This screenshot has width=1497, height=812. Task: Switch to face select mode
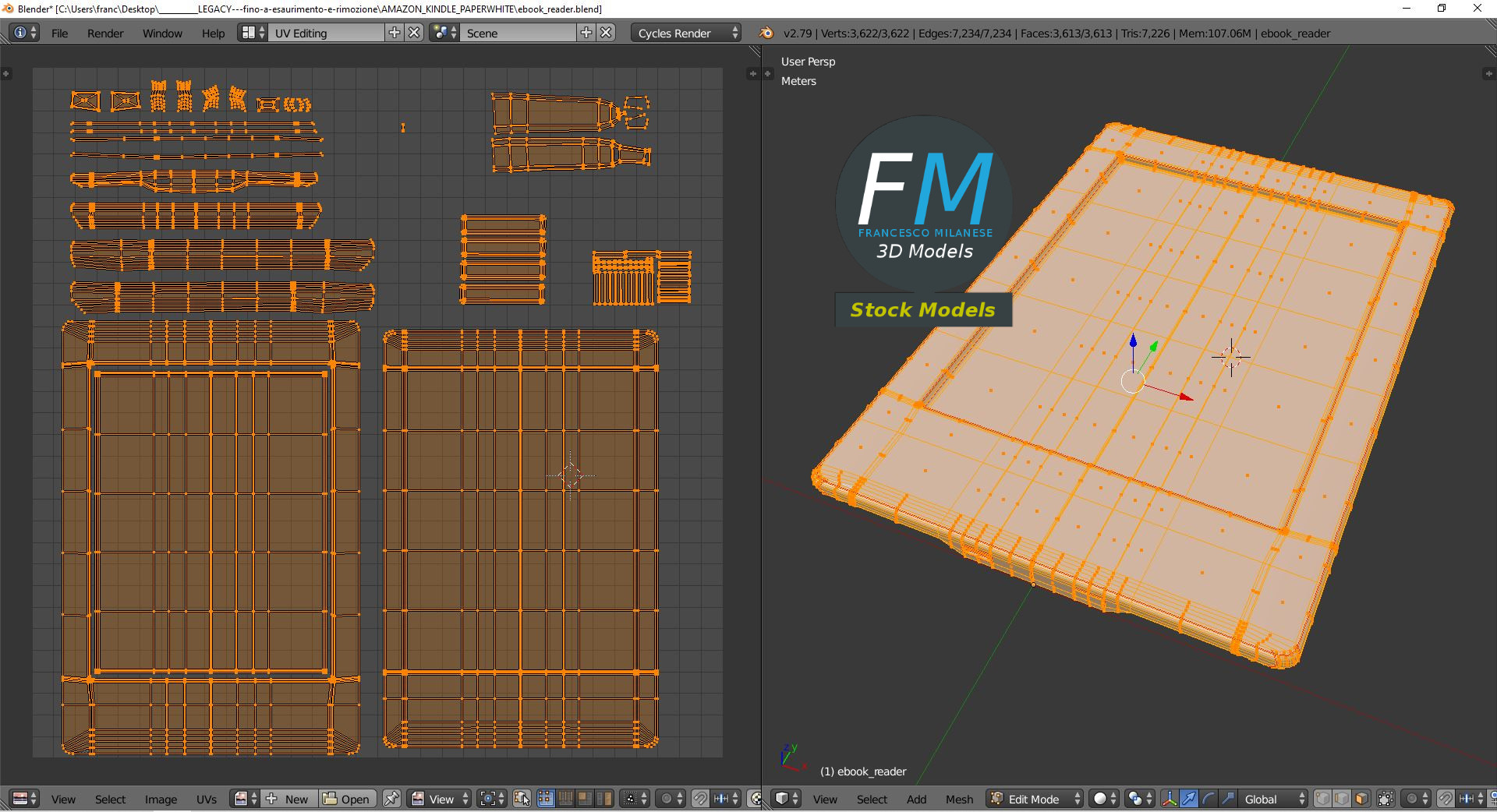[1361, 799]
